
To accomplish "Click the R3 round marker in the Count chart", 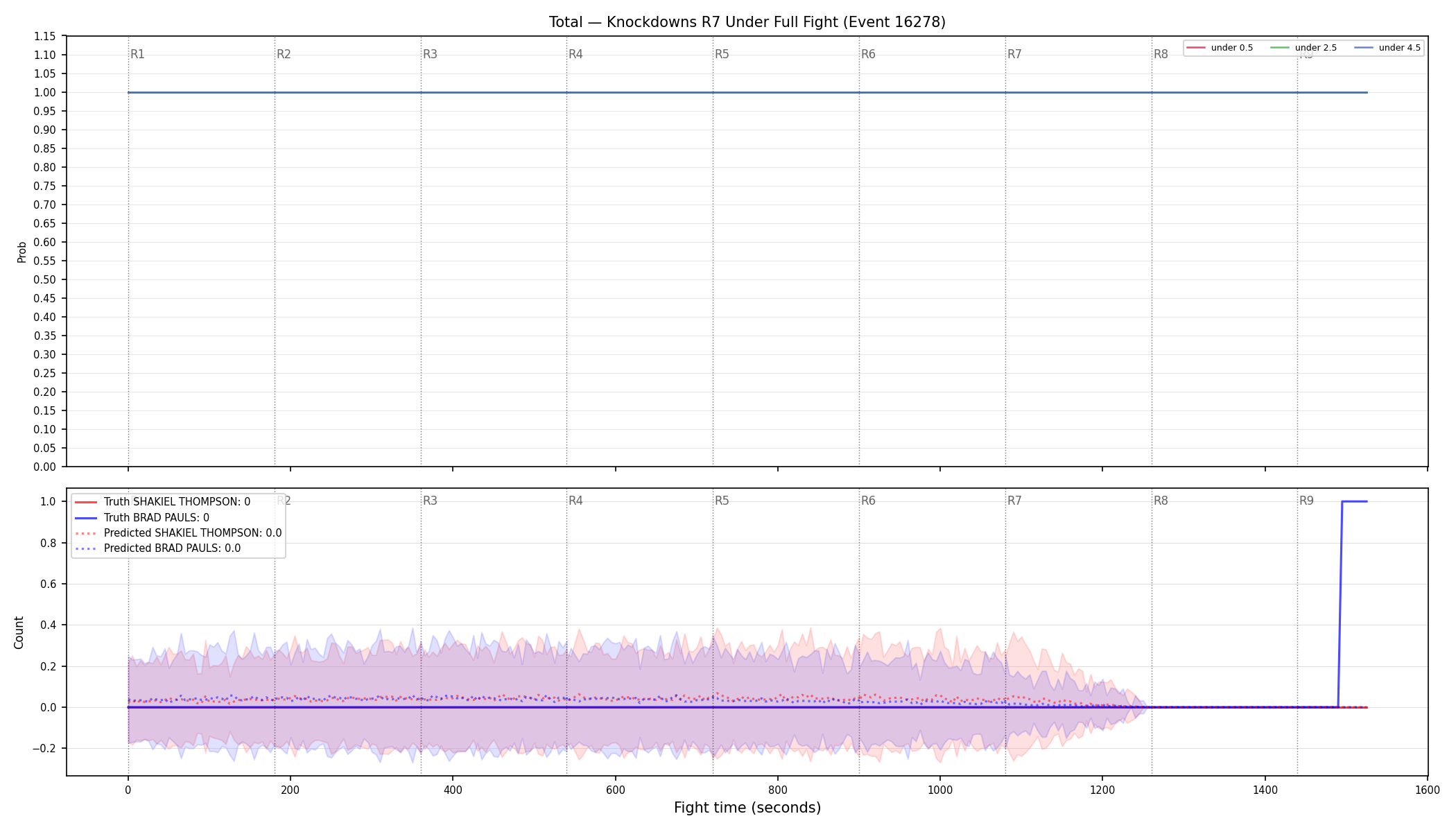I will coord(430,501).
